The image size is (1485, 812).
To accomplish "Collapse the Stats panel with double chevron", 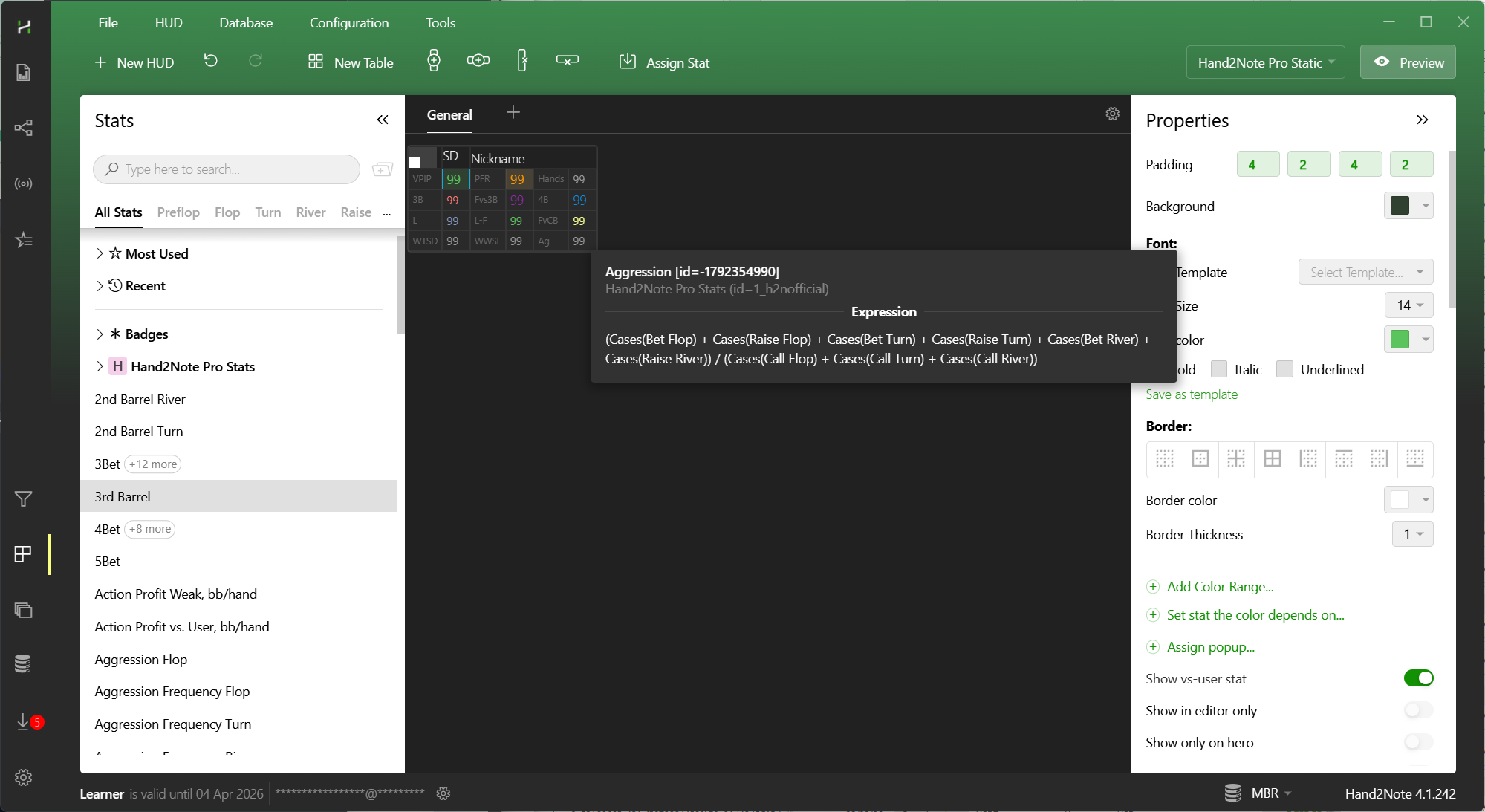I will [x=383, y=120].
